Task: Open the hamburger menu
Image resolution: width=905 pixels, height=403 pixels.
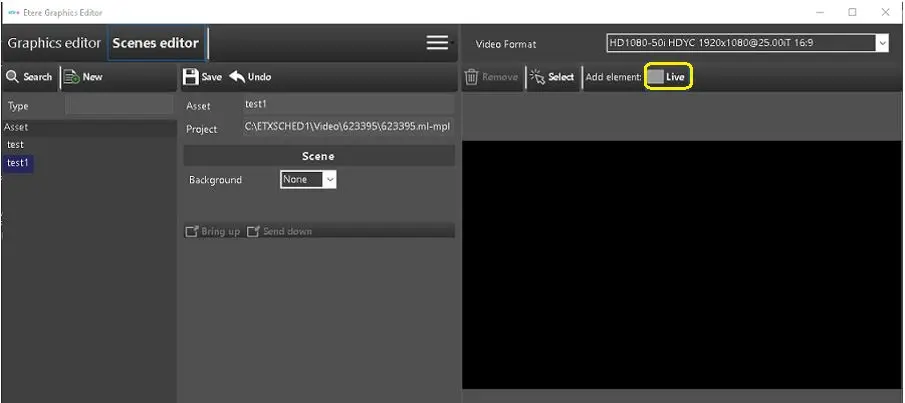Action: point(437,43)
